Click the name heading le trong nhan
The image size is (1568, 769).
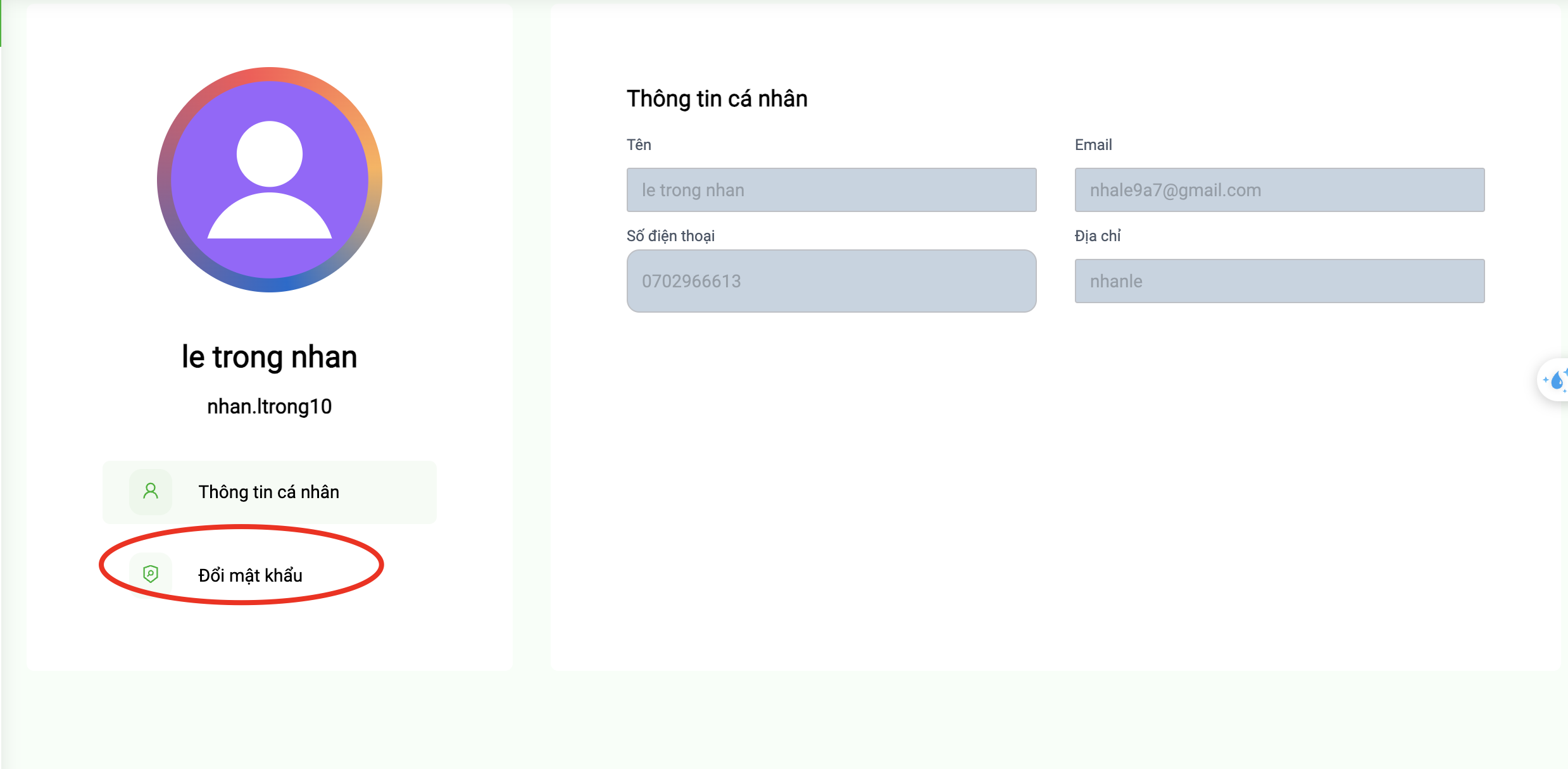[x=270, y=357]
